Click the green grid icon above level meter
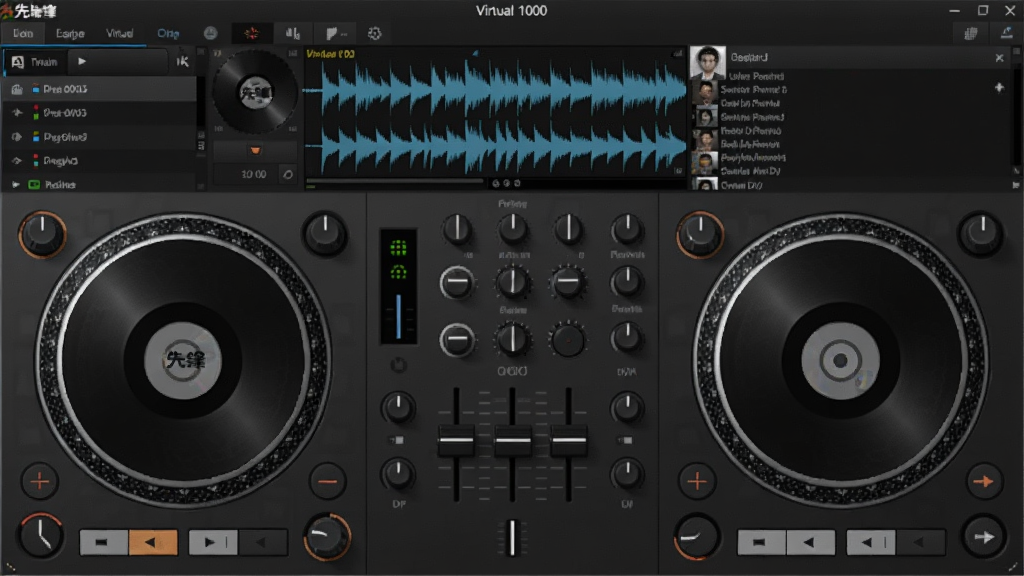 click(398, 248)
